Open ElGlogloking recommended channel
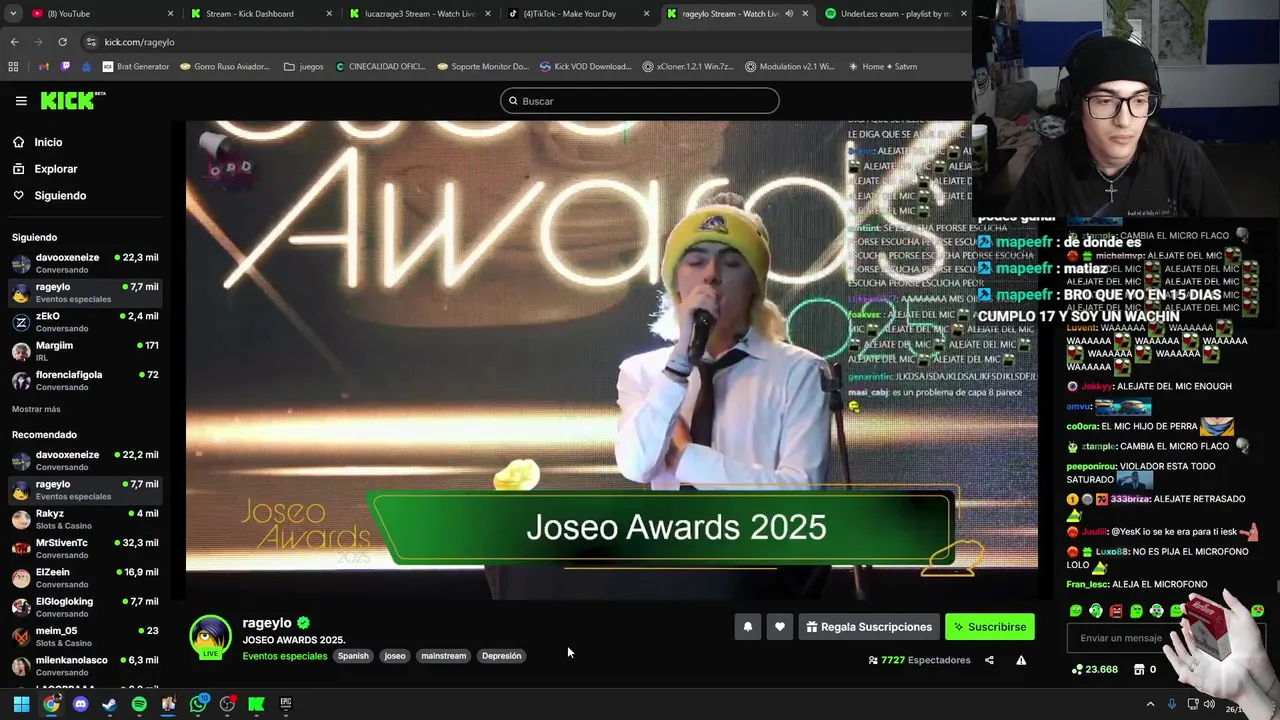This screenshot has height=720, width=1280. (85, 607)
